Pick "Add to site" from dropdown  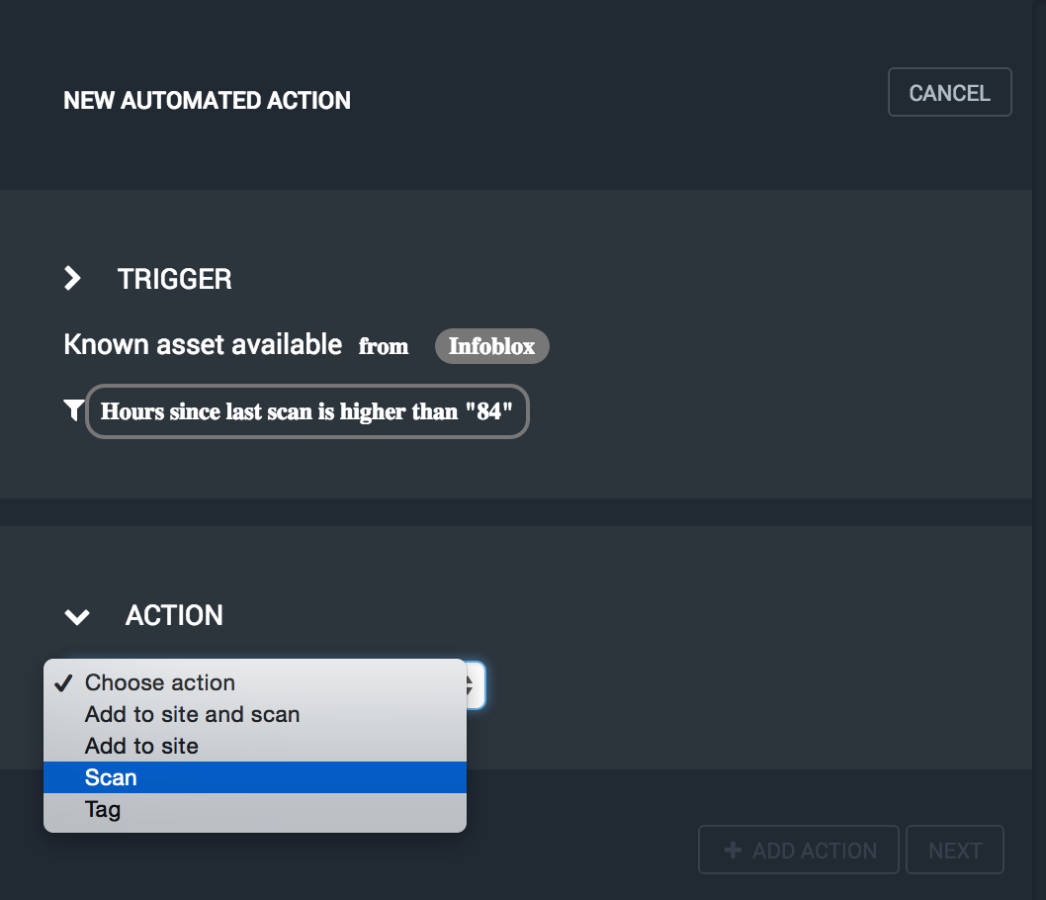coord(141,746)
